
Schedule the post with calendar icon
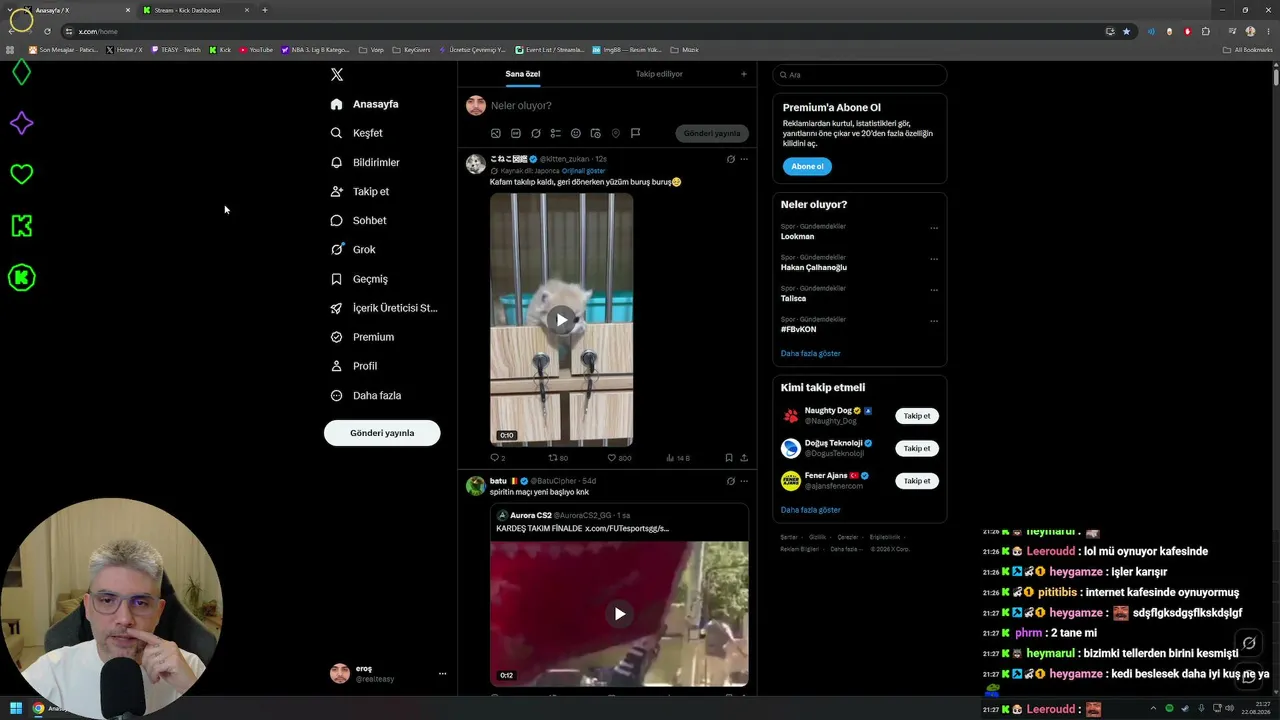[x=596, y=133]
